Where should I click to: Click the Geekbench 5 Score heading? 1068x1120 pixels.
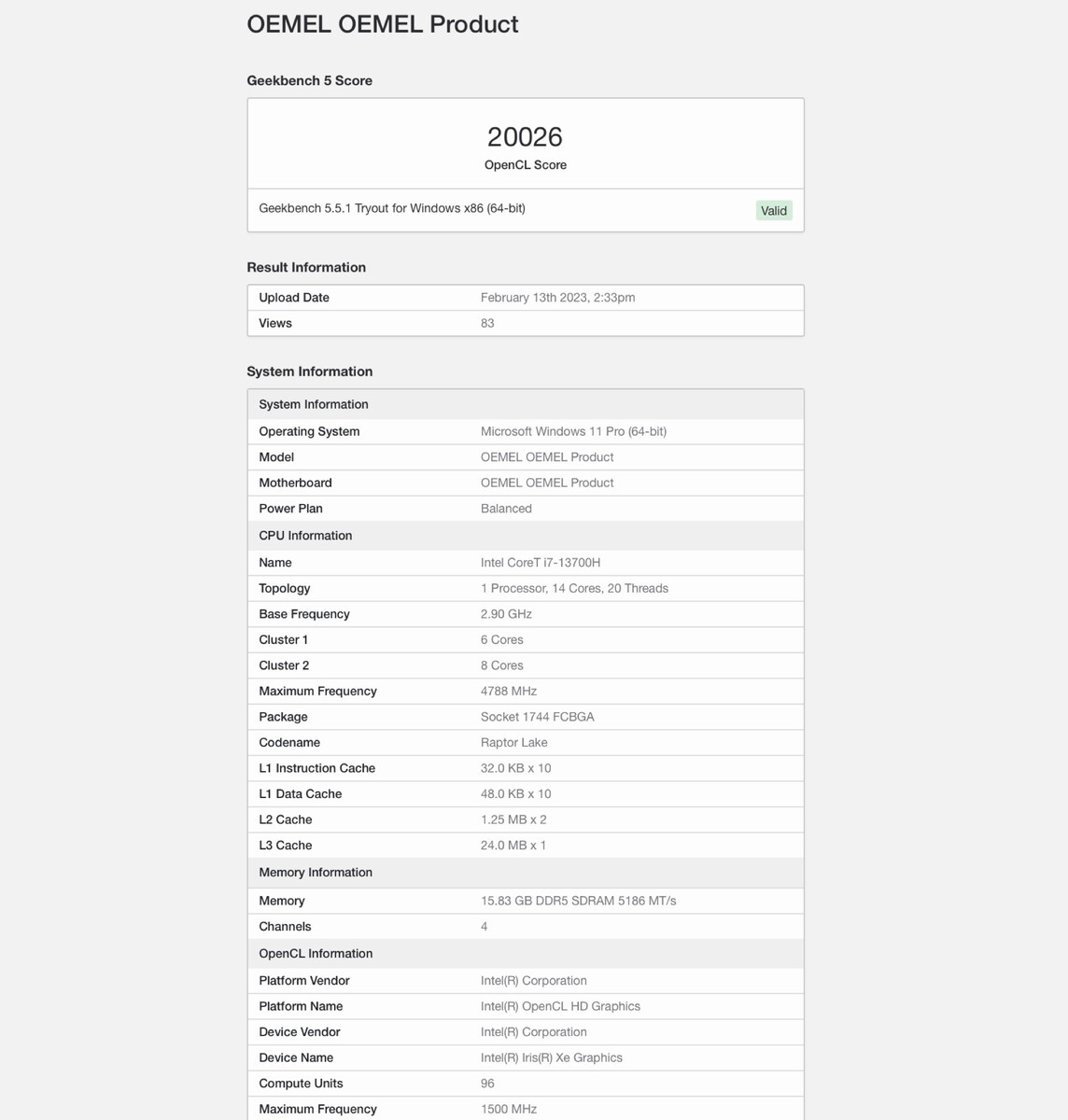tap(309, 81)
